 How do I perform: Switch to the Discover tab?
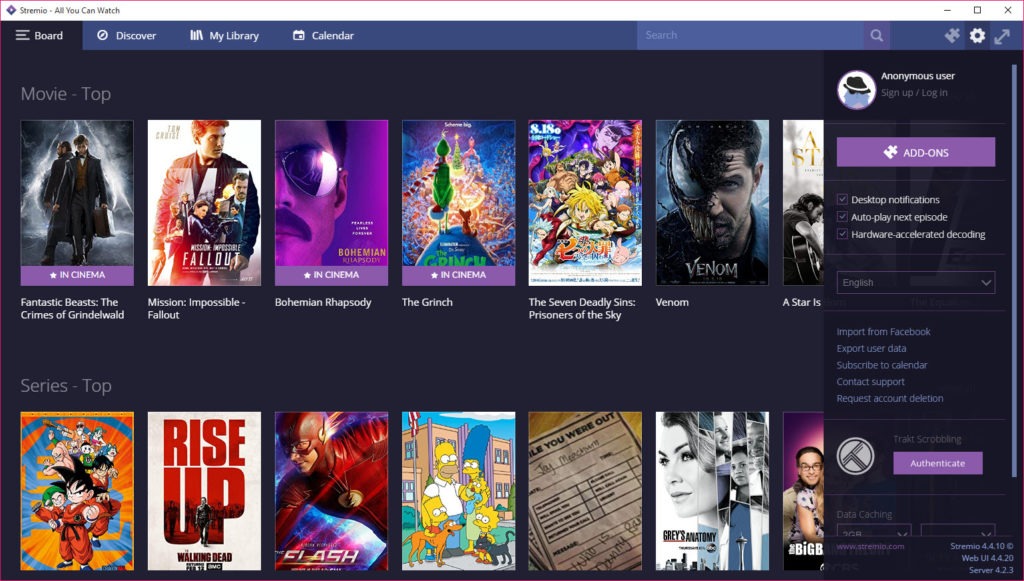click(x=127, y=35)
